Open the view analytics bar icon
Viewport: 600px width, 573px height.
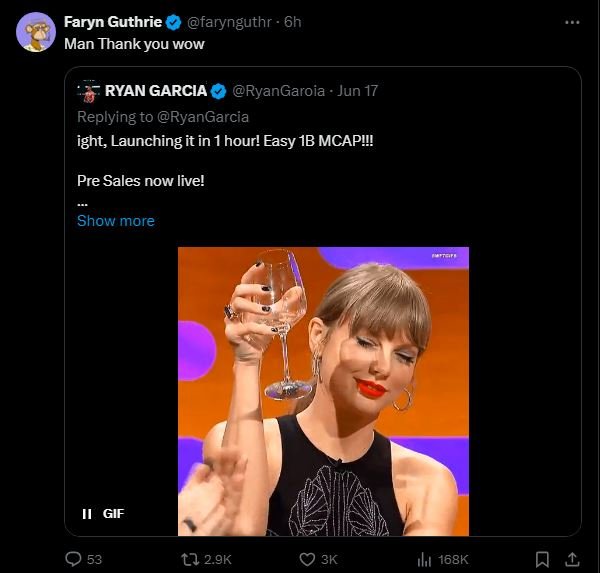[x=424, y=558]
